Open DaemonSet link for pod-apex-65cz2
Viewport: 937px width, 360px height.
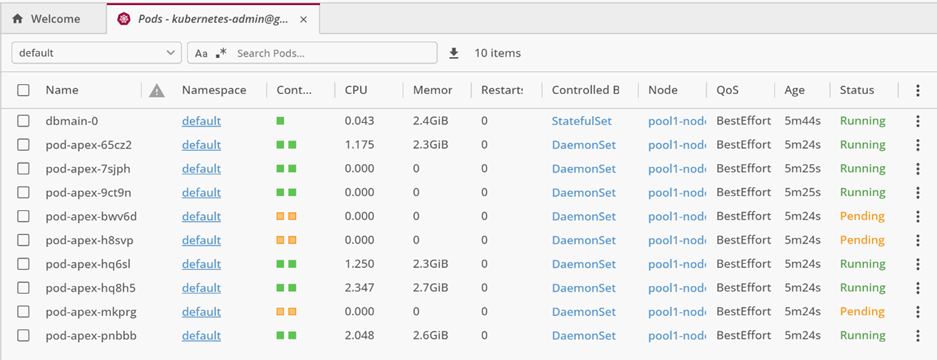click(x=584, y=145)
